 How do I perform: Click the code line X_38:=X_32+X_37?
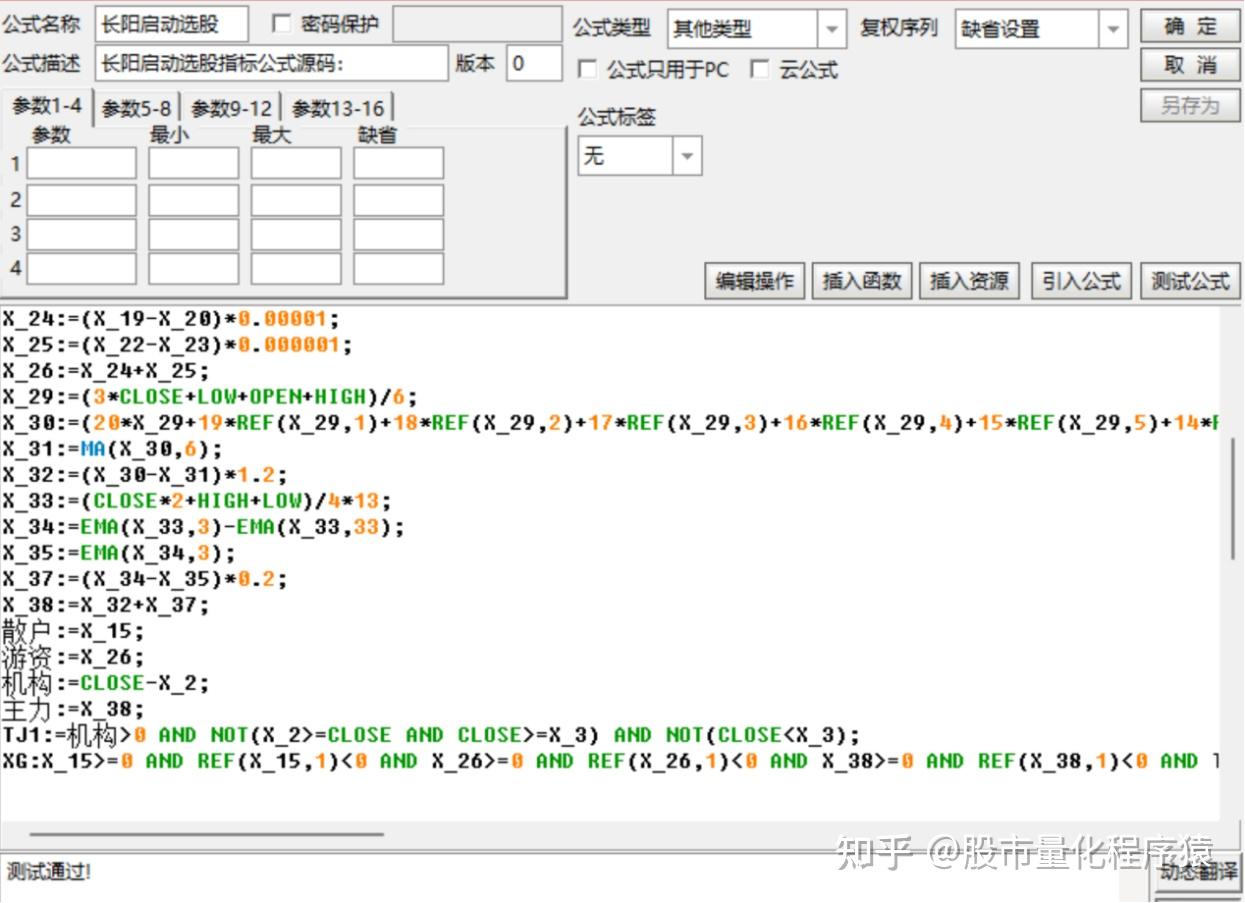pyautogui.click(x=106, y=605)
